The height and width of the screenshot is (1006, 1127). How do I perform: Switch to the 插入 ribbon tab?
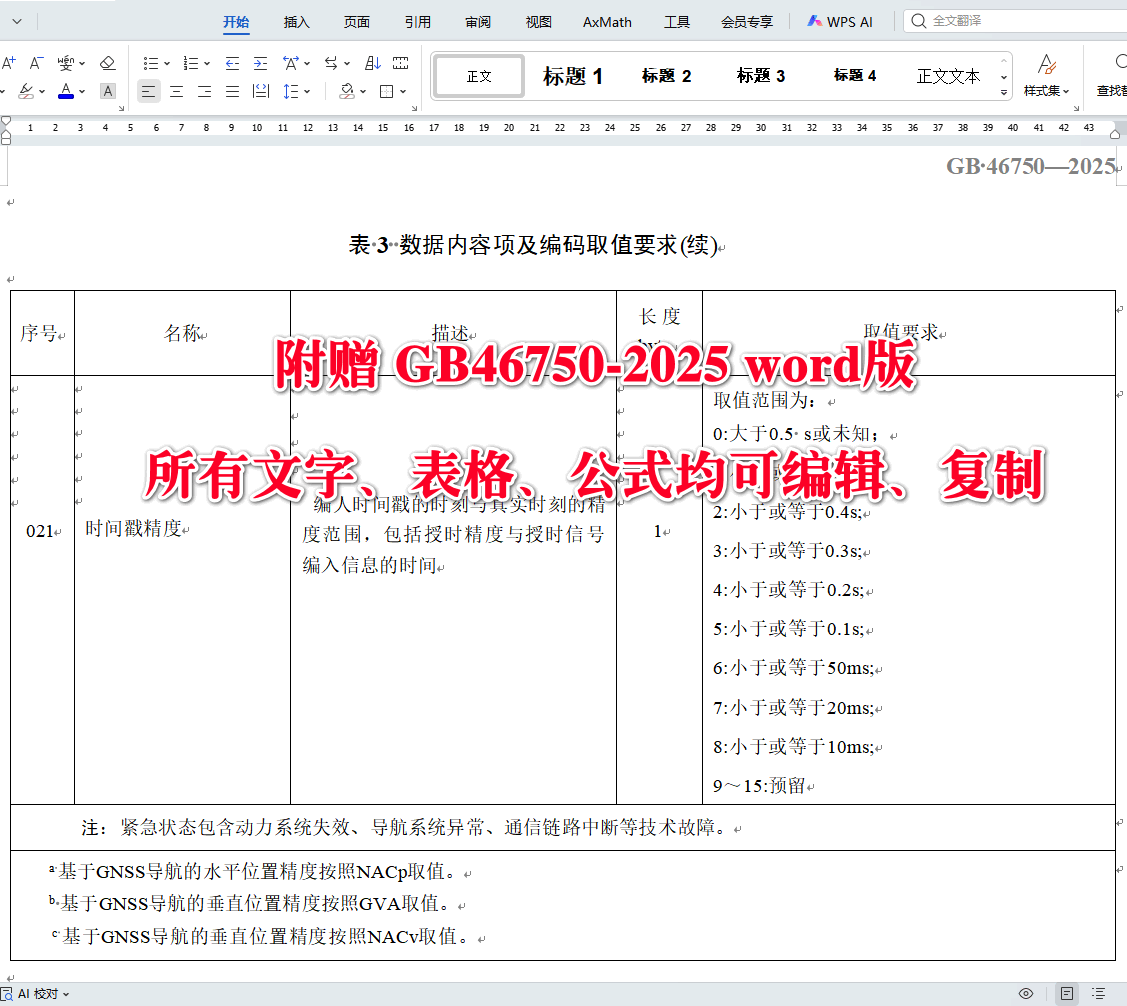pyautogui.click(x=296, y=21)
